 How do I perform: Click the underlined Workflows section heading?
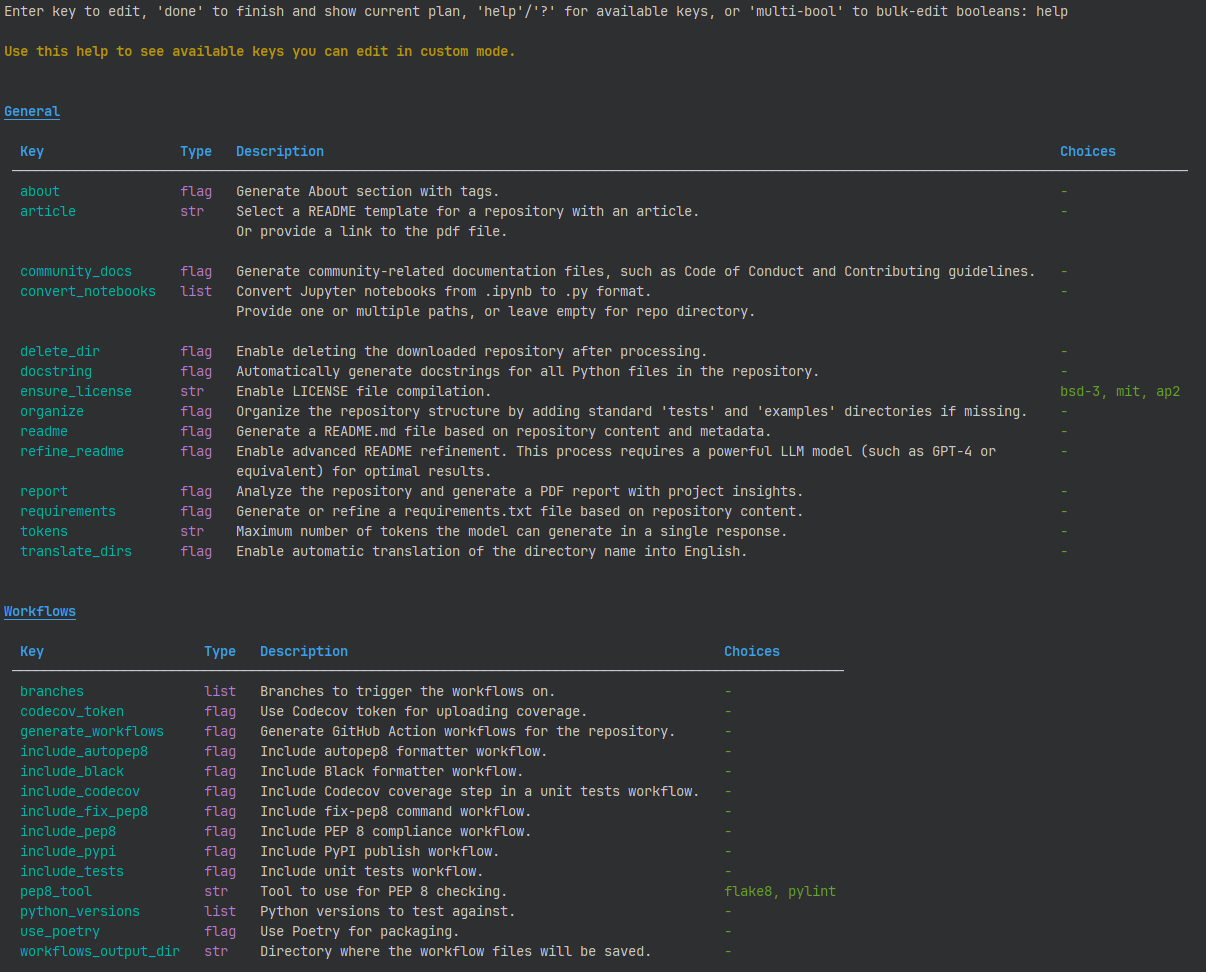[40, 611]
